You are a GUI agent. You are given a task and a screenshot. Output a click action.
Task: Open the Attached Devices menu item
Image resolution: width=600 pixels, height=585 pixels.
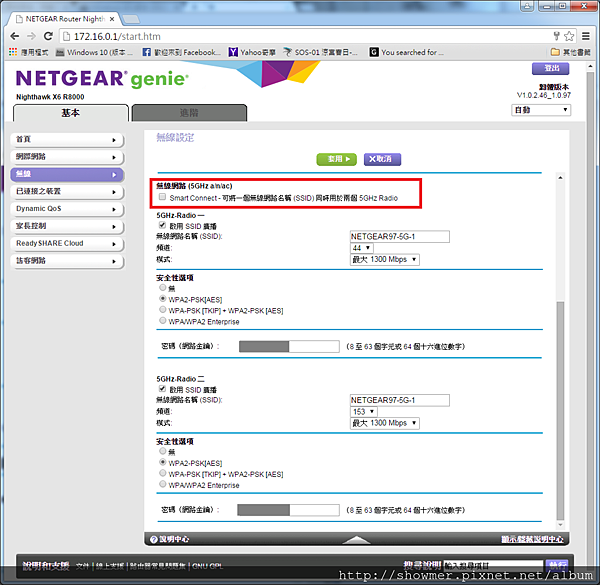tap(67, 192)
